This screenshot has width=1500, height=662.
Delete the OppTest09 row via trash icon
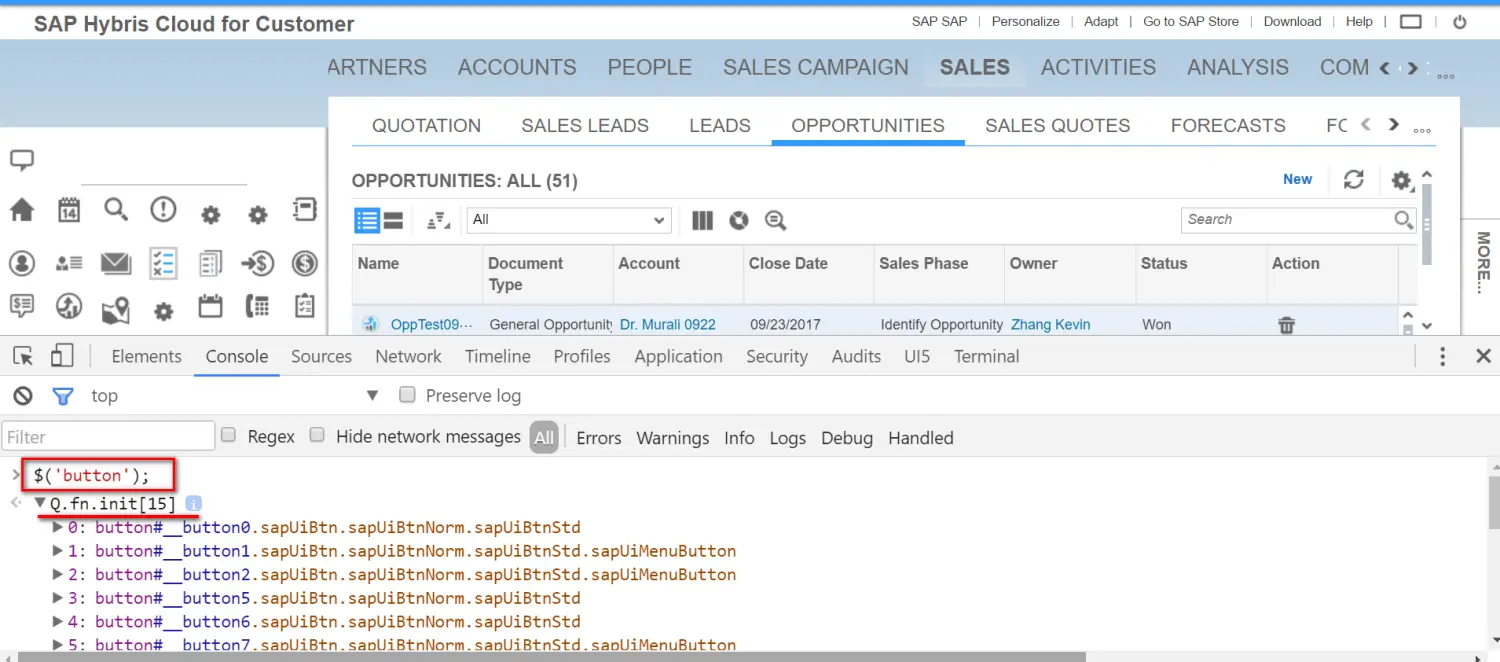(1287, 324)
